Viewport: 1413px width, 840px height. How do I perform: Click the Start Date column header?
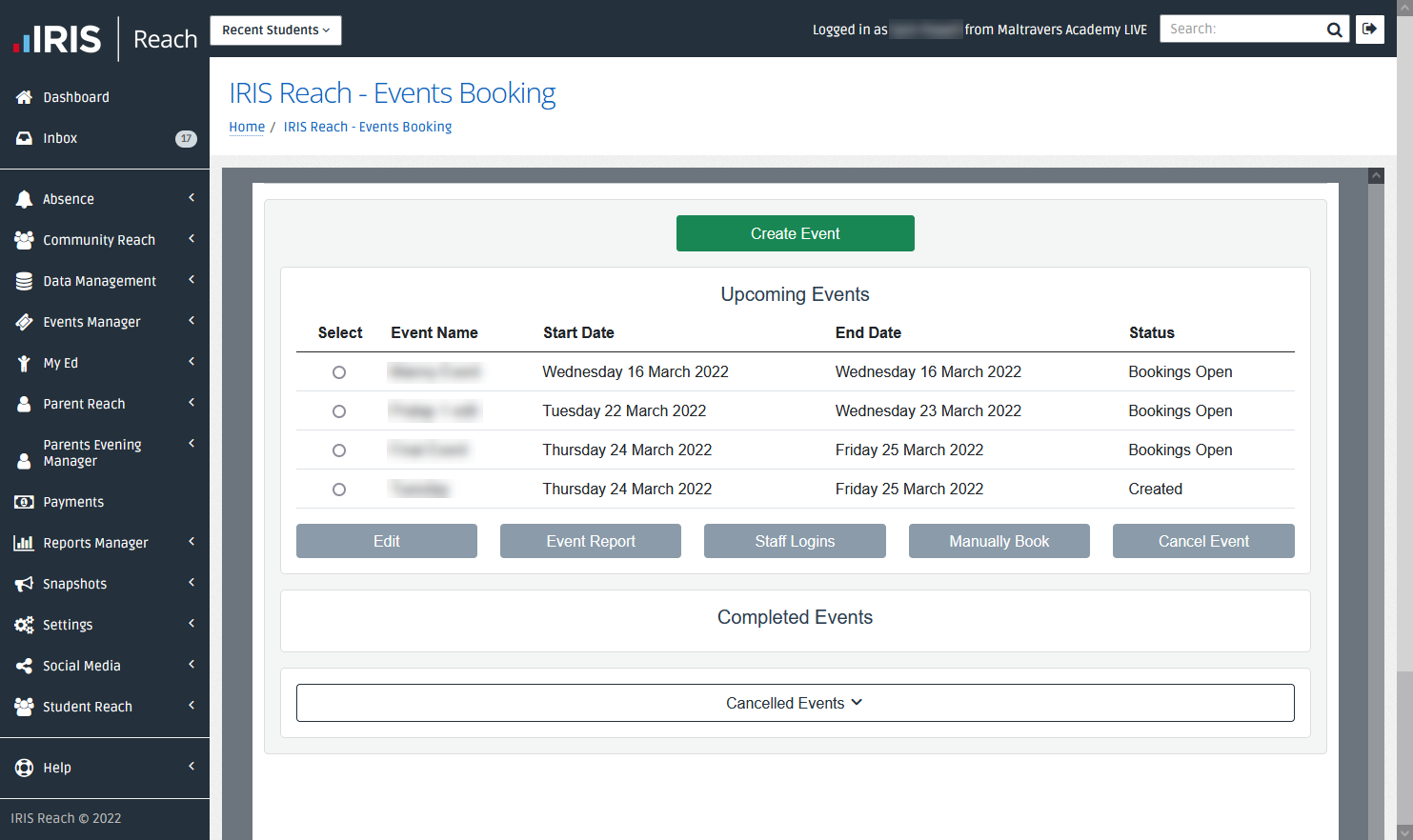pos(578,332)
